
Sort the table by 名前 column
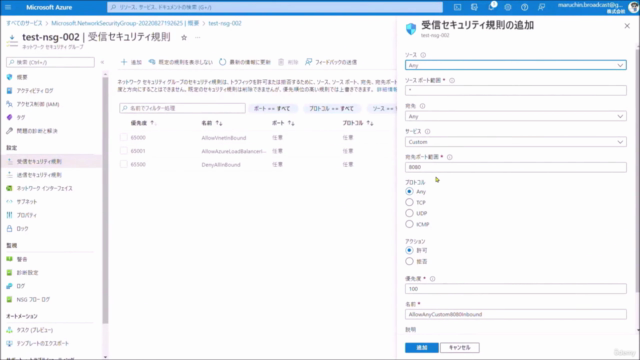coord(211,123)
